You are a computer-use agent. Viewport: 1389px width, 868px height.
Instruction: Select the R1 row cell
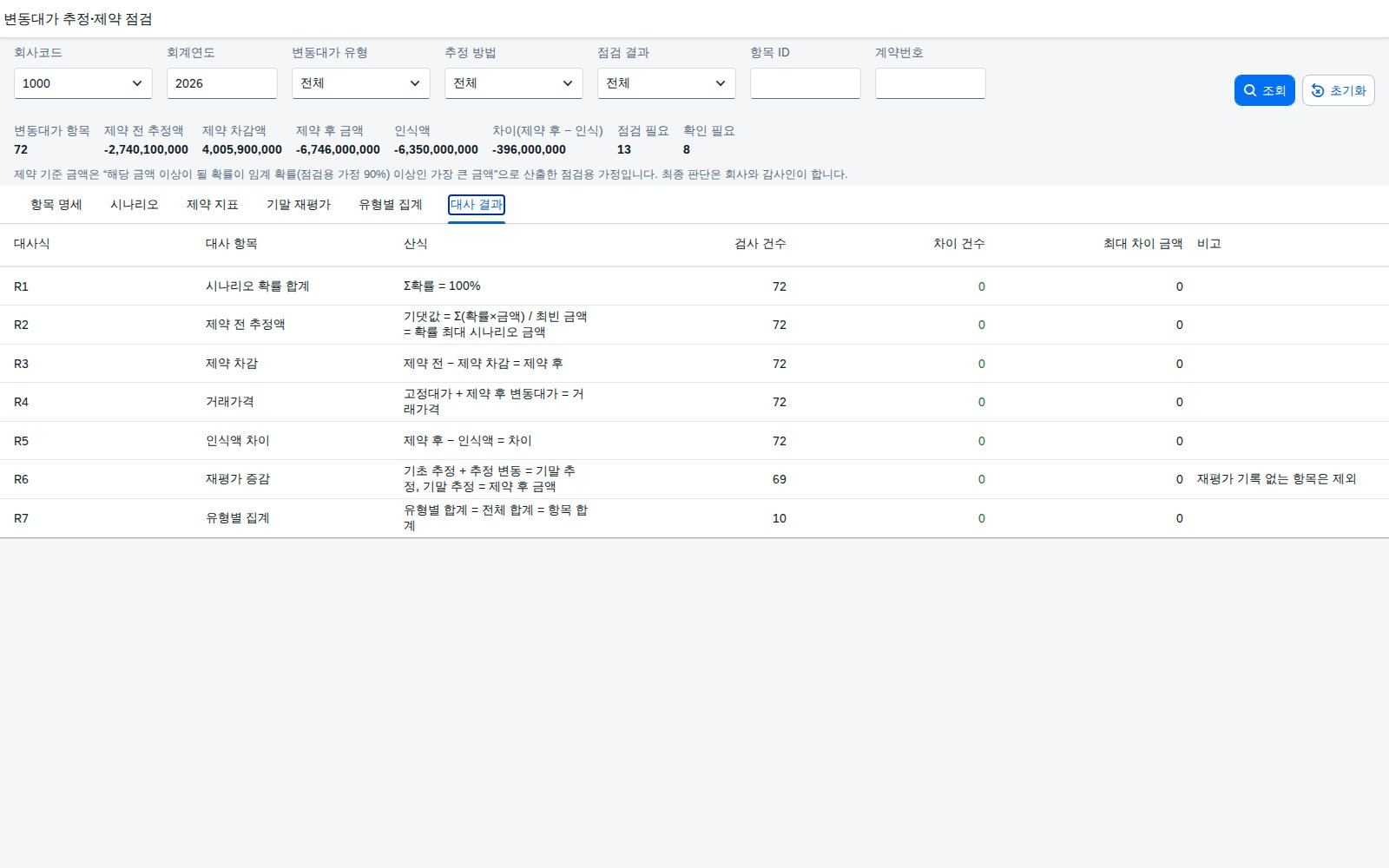(x=21, y=286)
